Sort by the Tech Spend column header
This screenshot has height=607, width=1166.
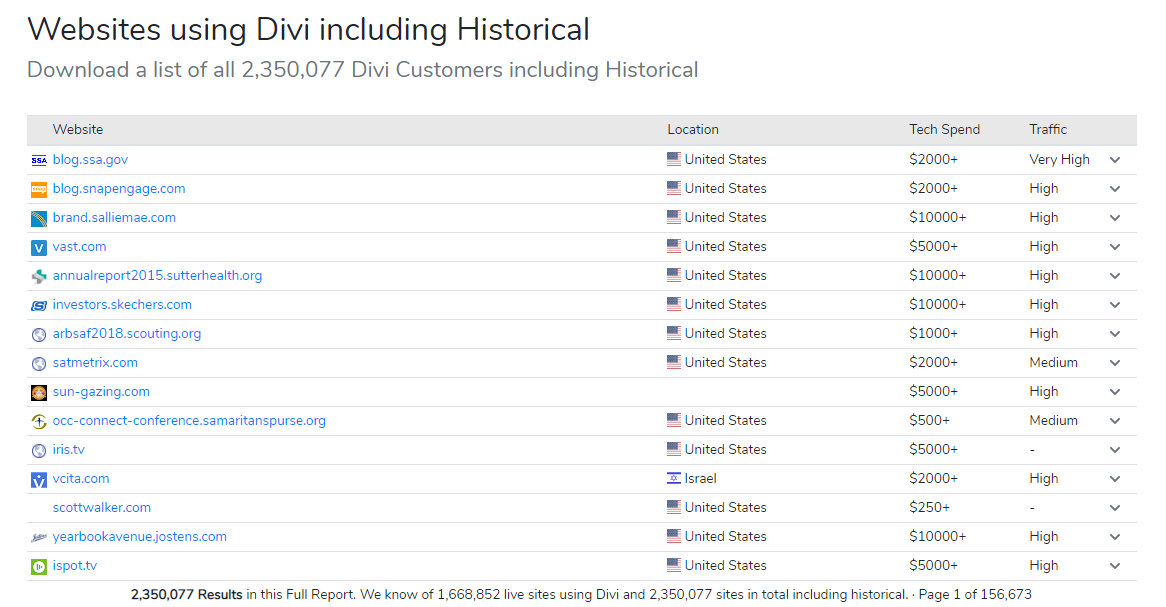coord(944,130)
